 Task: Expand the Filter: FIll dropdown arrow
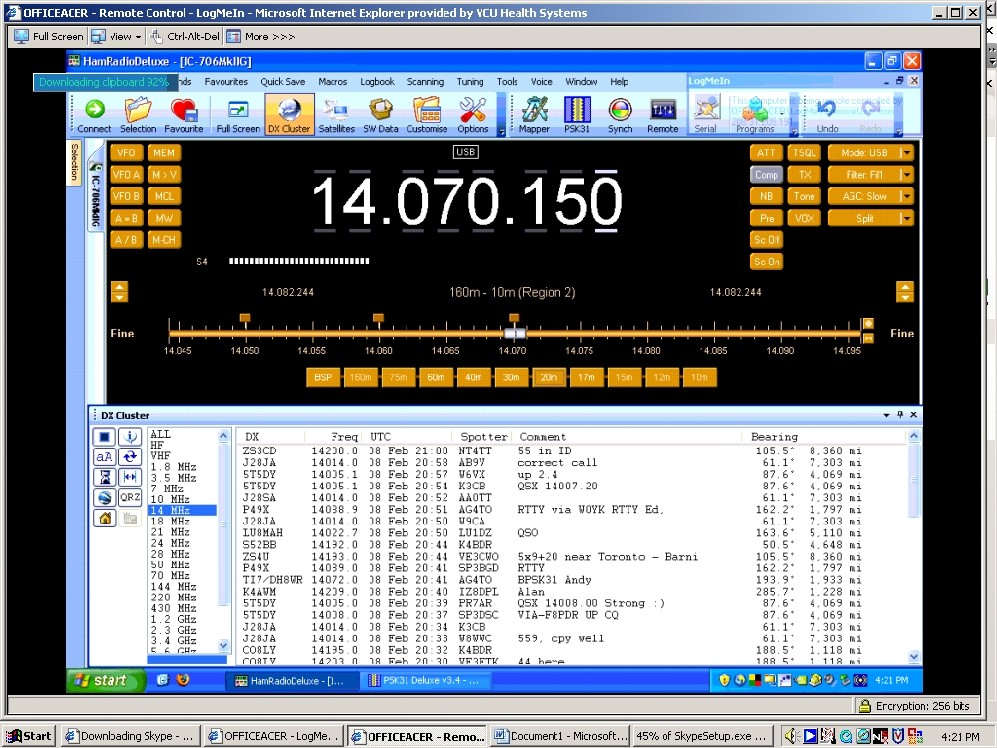point(907,174)
